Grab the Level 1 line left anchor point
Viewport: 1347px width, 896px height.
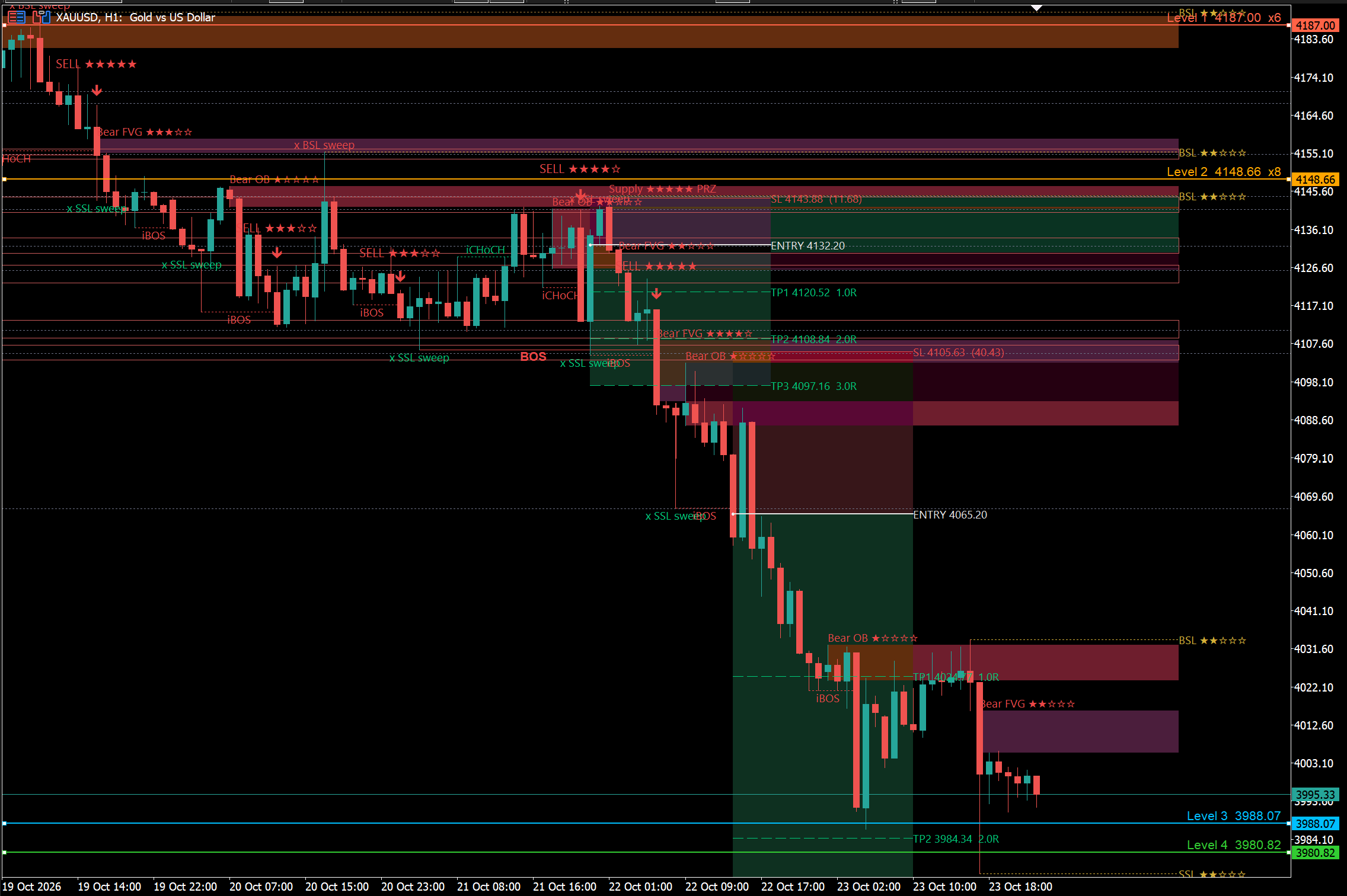(x=4, y=25)
